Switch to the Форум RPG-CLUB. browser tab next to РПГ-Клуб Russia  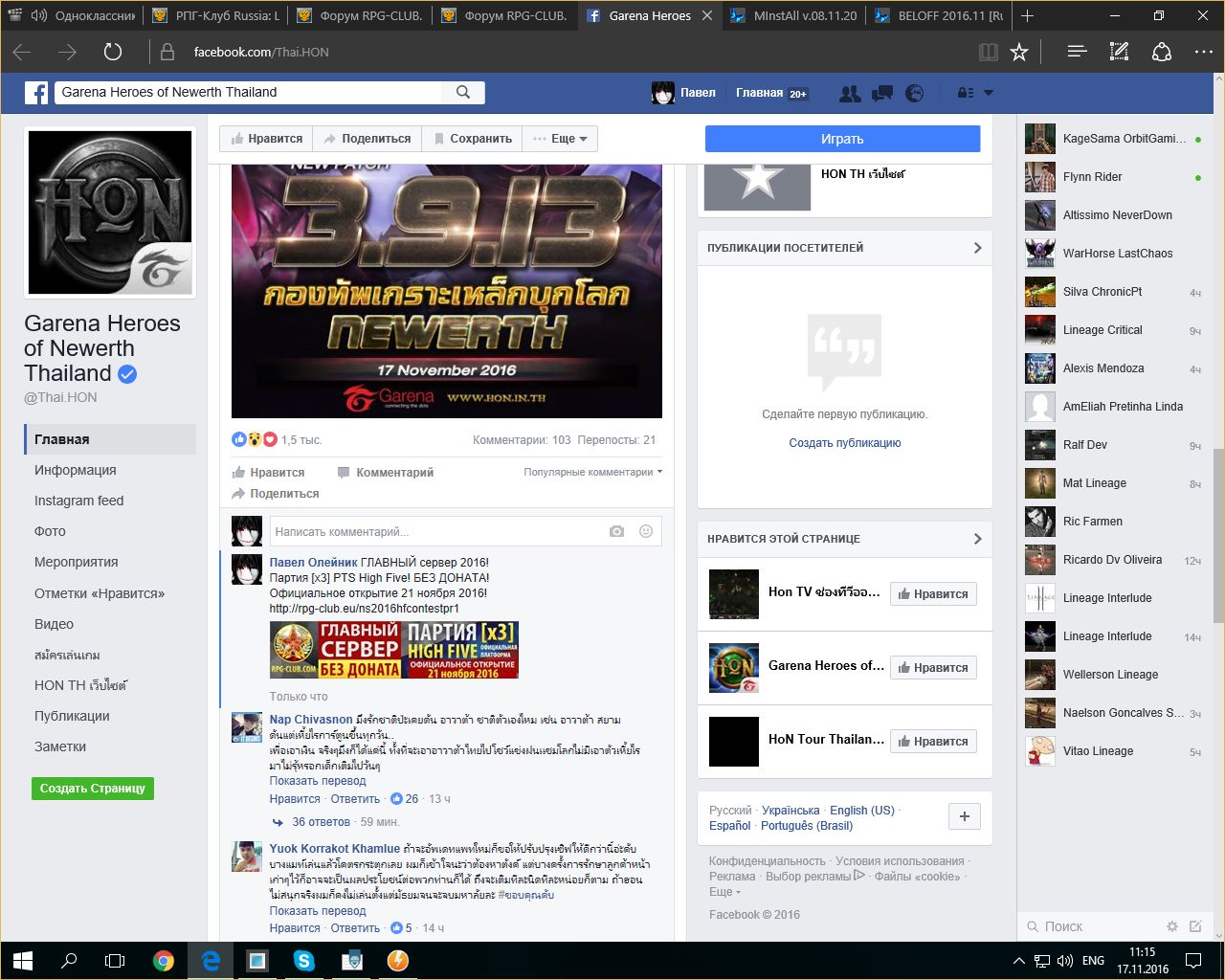(x=360, y=15)
